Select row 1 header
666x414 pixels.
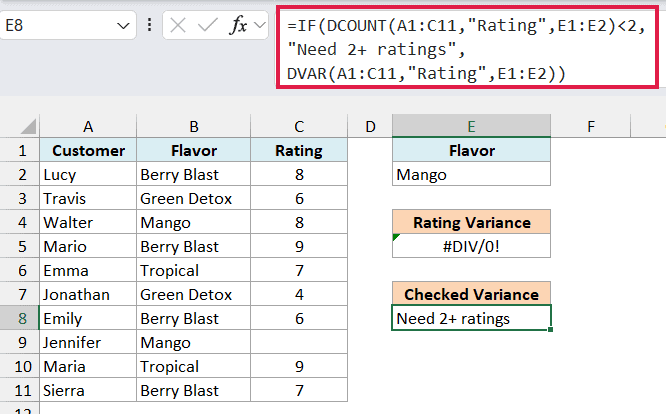(20, 150)
